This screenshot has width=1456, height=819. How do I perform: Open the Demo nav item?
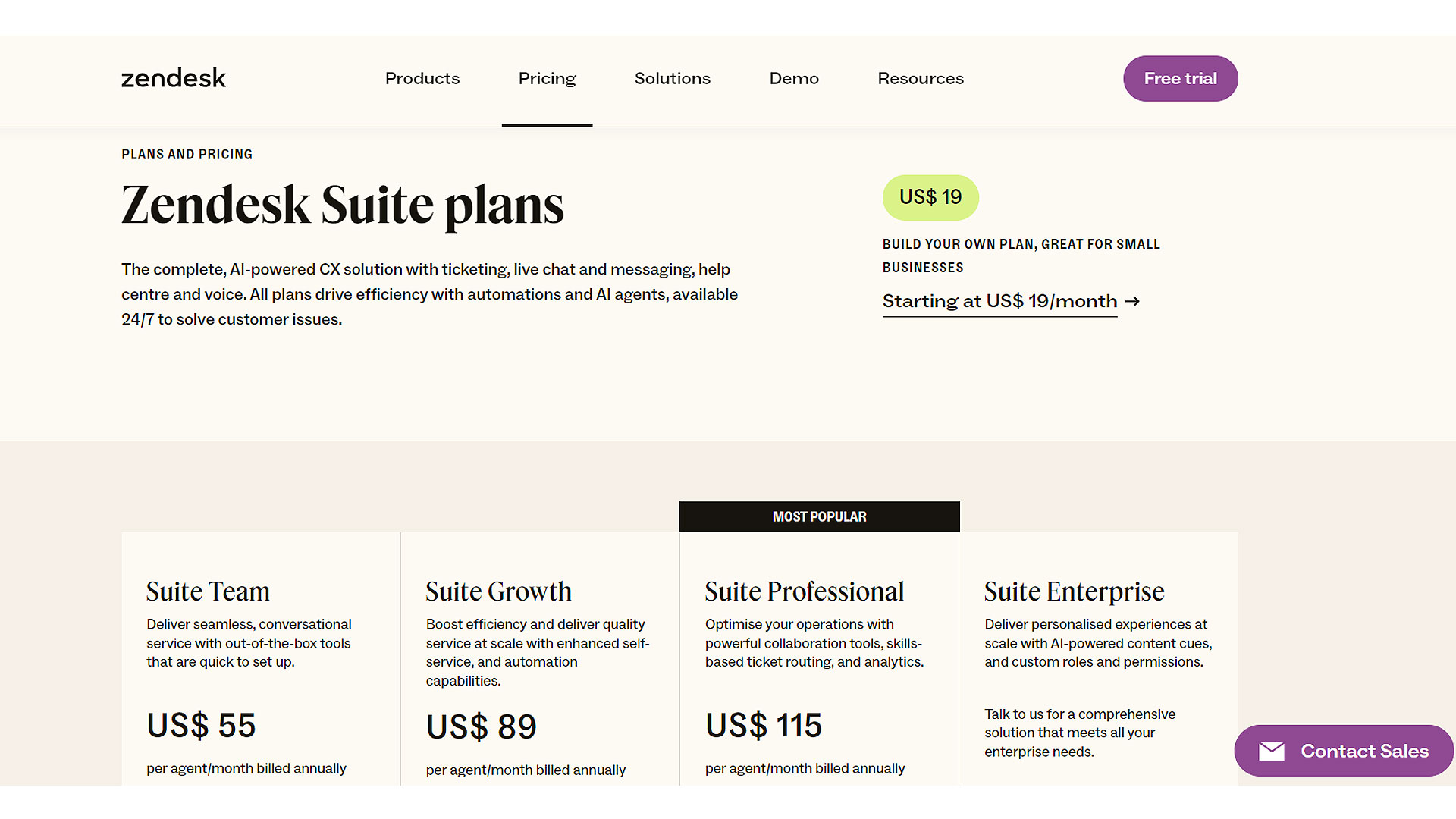tap(794, 78)
